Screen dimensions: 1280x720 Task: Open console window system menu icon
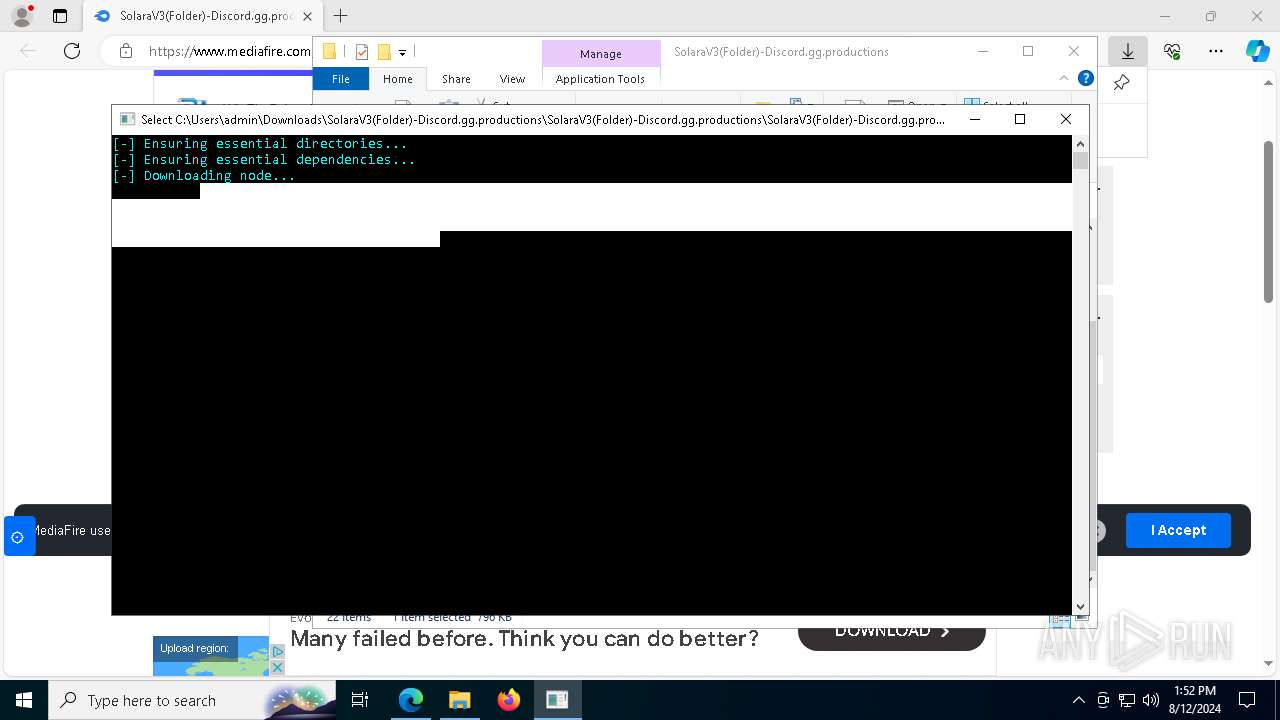coord(127,119)
